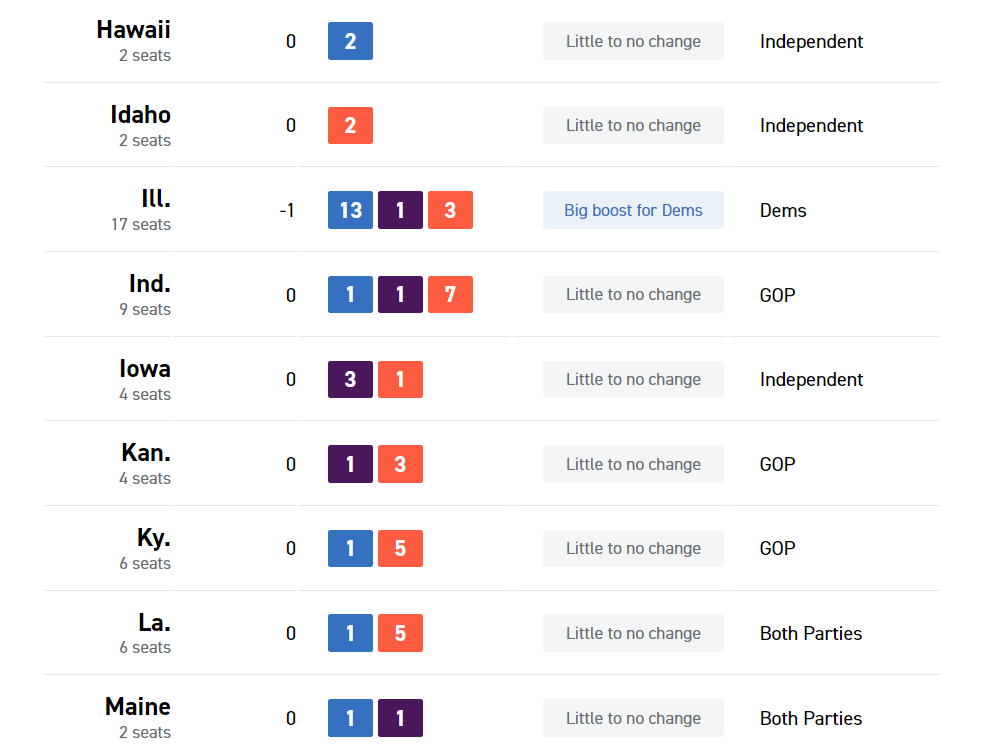Viewport: 986px width, 752px height.
Task: Click Idaho's red 2-seat box
Action: 350,126
